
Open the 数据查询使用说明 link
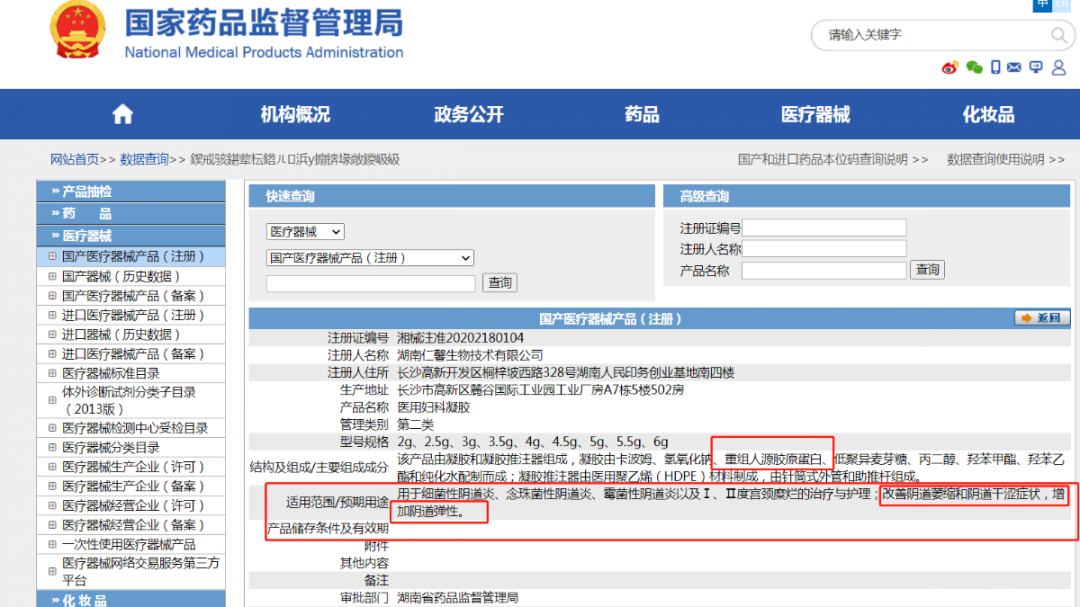pos(996,159)
